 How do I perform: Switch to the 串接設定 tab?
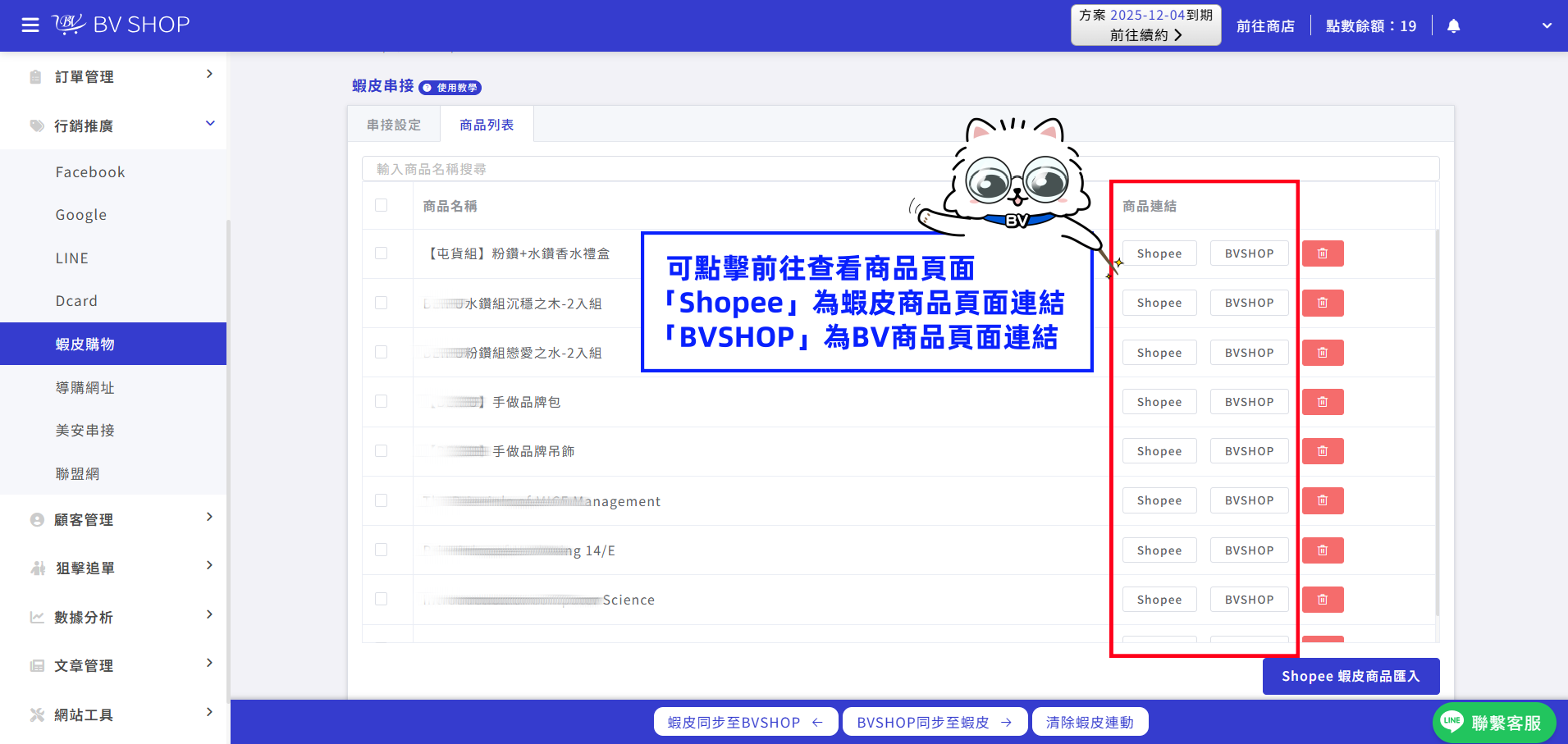394,125
